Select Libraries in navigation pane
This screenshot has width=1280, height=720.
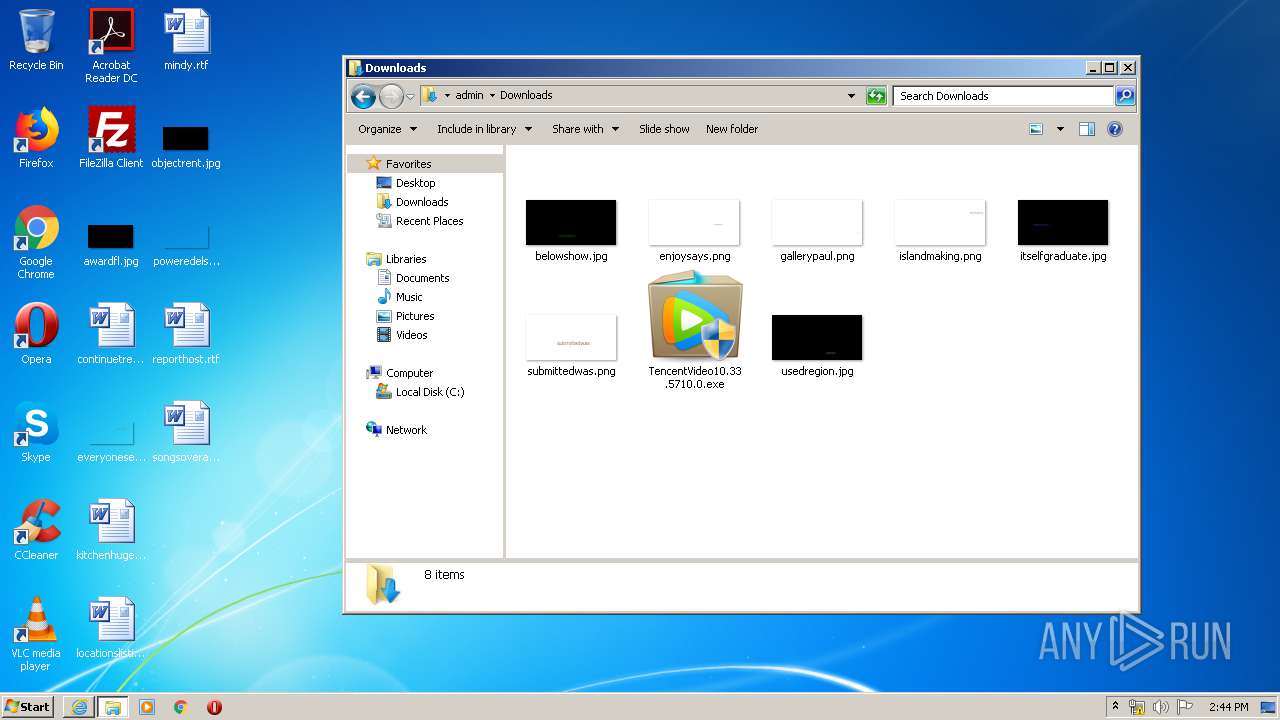tap(406, 259)
